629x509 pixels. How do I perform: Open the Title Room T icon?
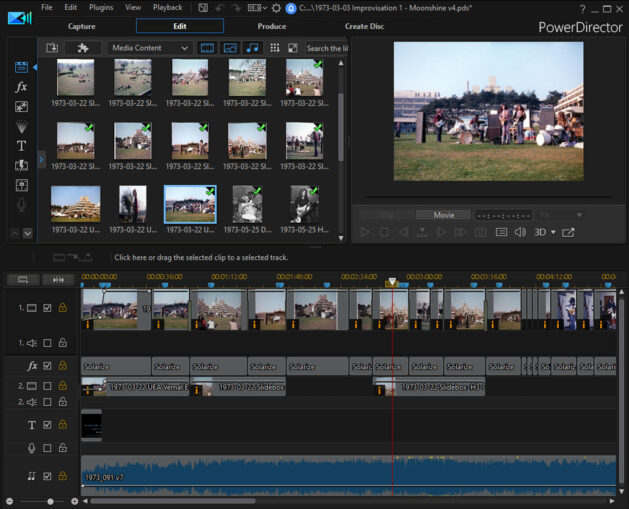point(21,146)
